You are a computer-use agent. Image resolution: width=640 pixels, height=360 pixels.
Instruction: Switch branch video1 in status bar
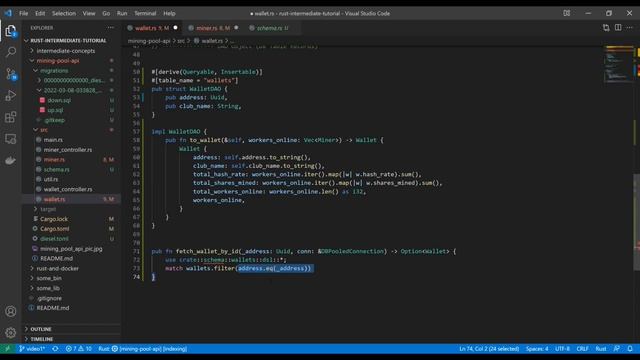(31, 349)
